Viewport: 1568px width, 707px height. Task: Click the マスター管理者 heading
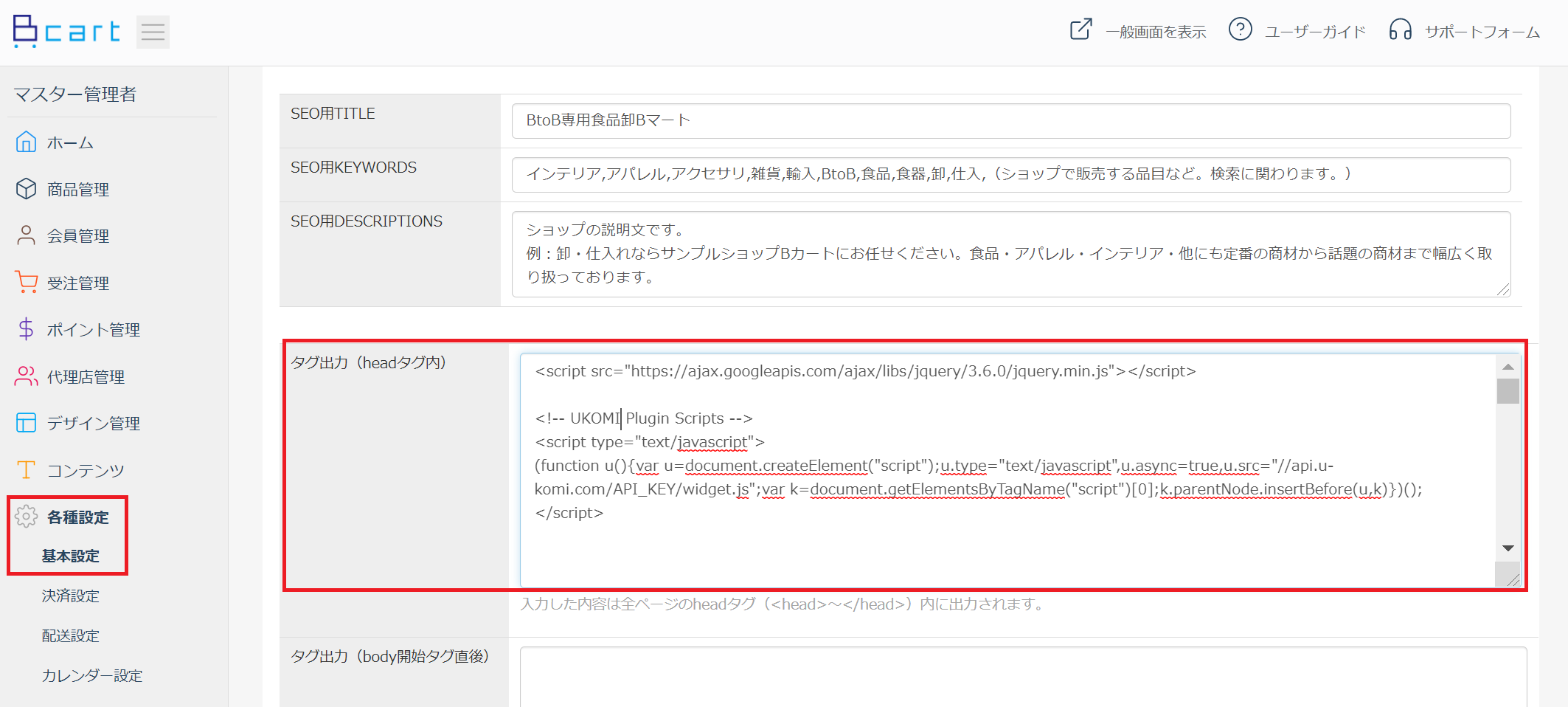(74, 94)
